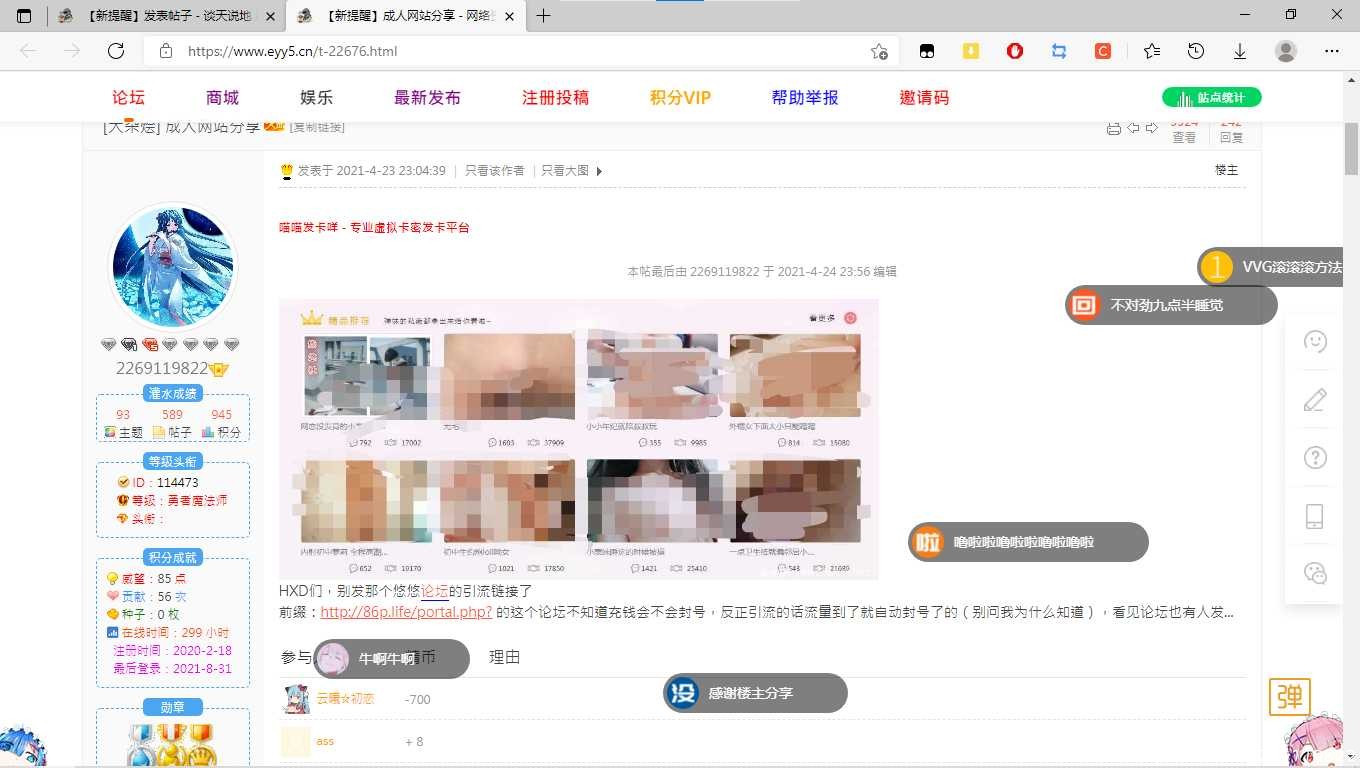Screen dimensions: 1360x768
Task: Open the black mask extension icon
Action: (x=927, y=51)
